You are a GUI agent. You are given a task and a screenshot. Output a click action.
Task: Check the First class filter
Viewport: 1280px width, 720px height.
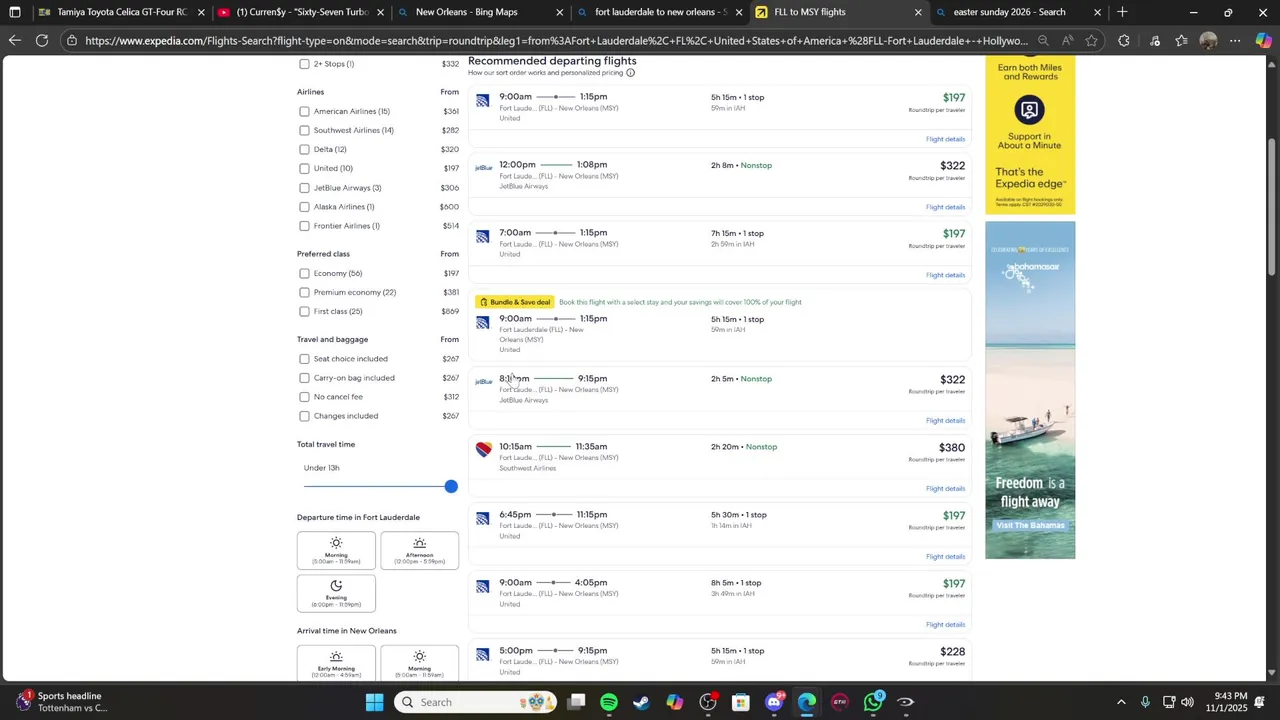click(x=304, y=311)
